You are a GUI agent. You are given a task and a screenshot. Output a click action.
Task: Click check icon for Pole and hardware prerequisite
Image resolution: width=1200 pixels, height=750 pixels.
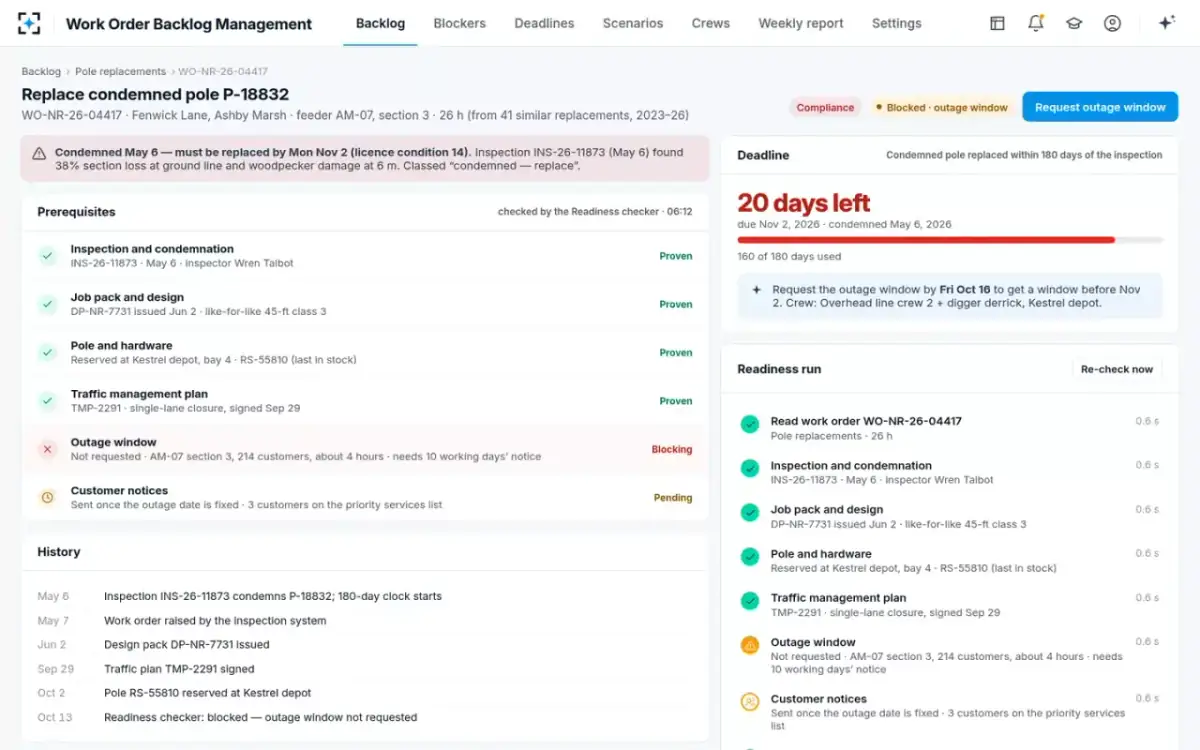[x=47, y=352]
